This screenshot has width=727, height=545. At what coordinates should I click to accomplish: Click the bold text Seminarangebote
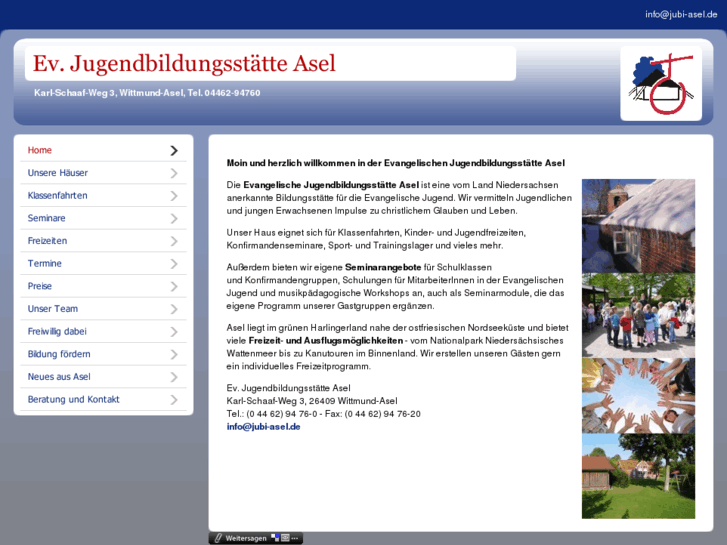383,268
